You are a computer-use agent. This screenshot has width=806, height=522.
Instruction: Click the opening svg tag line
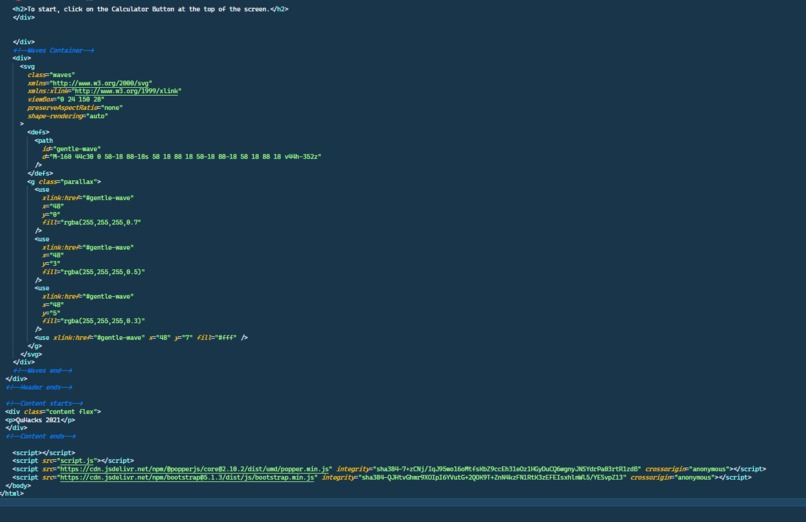pyautogui.click(x=28, y=67)
